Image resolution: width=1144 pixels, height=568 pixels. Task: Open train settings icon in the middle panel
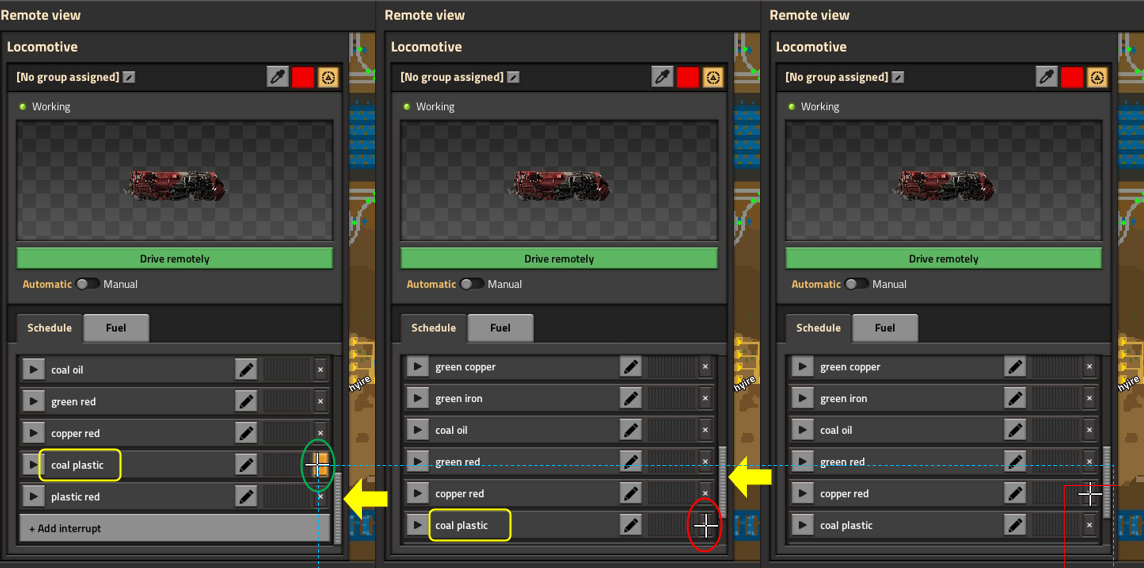coord(712,77)
